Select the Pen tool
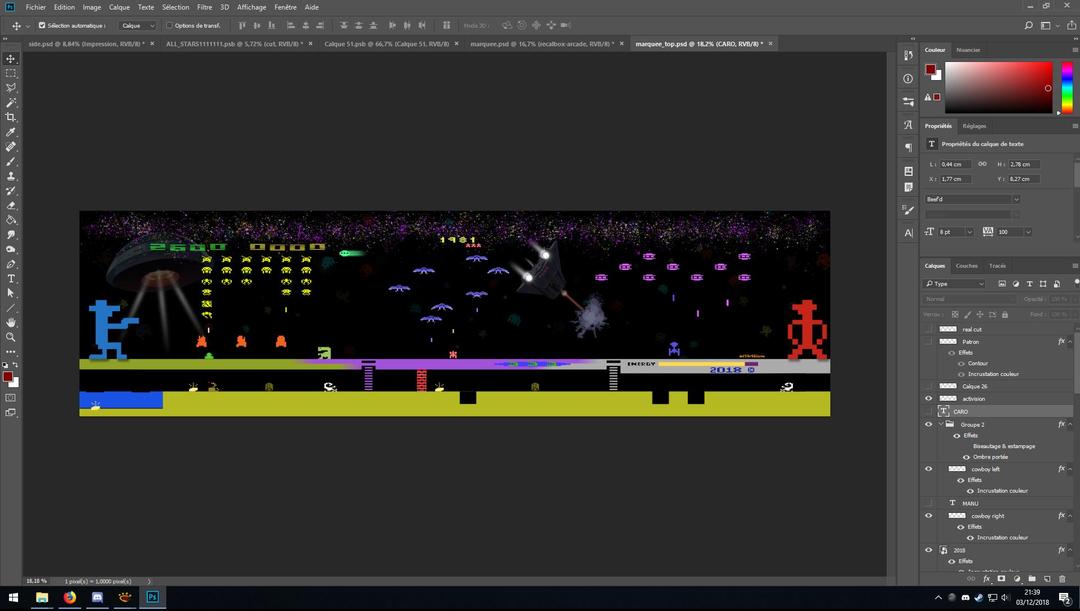1080x611 pixels. [10, 264]
